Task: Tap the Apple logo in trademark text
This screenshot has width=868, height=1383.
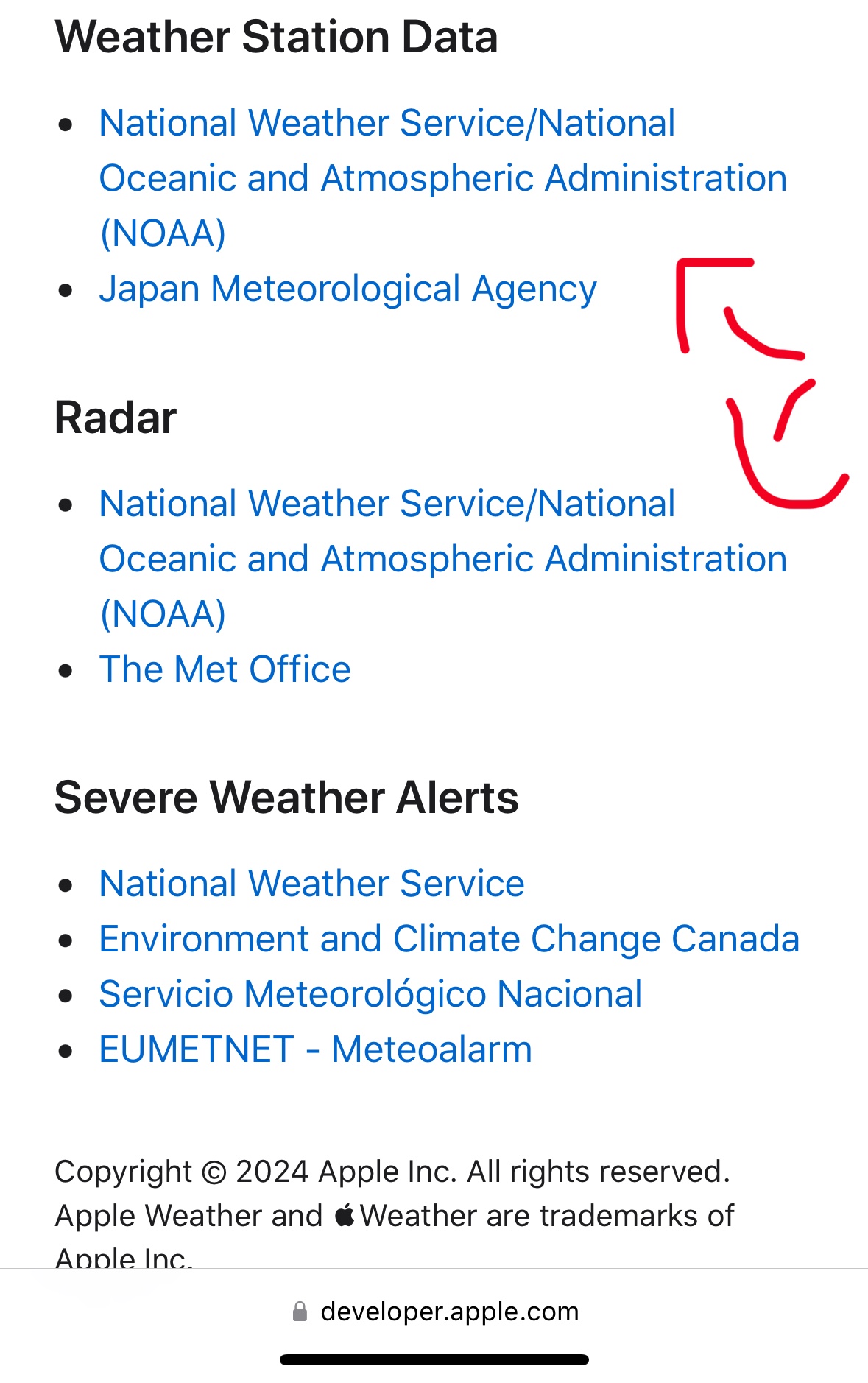Action: click(x=345, y=1215)
